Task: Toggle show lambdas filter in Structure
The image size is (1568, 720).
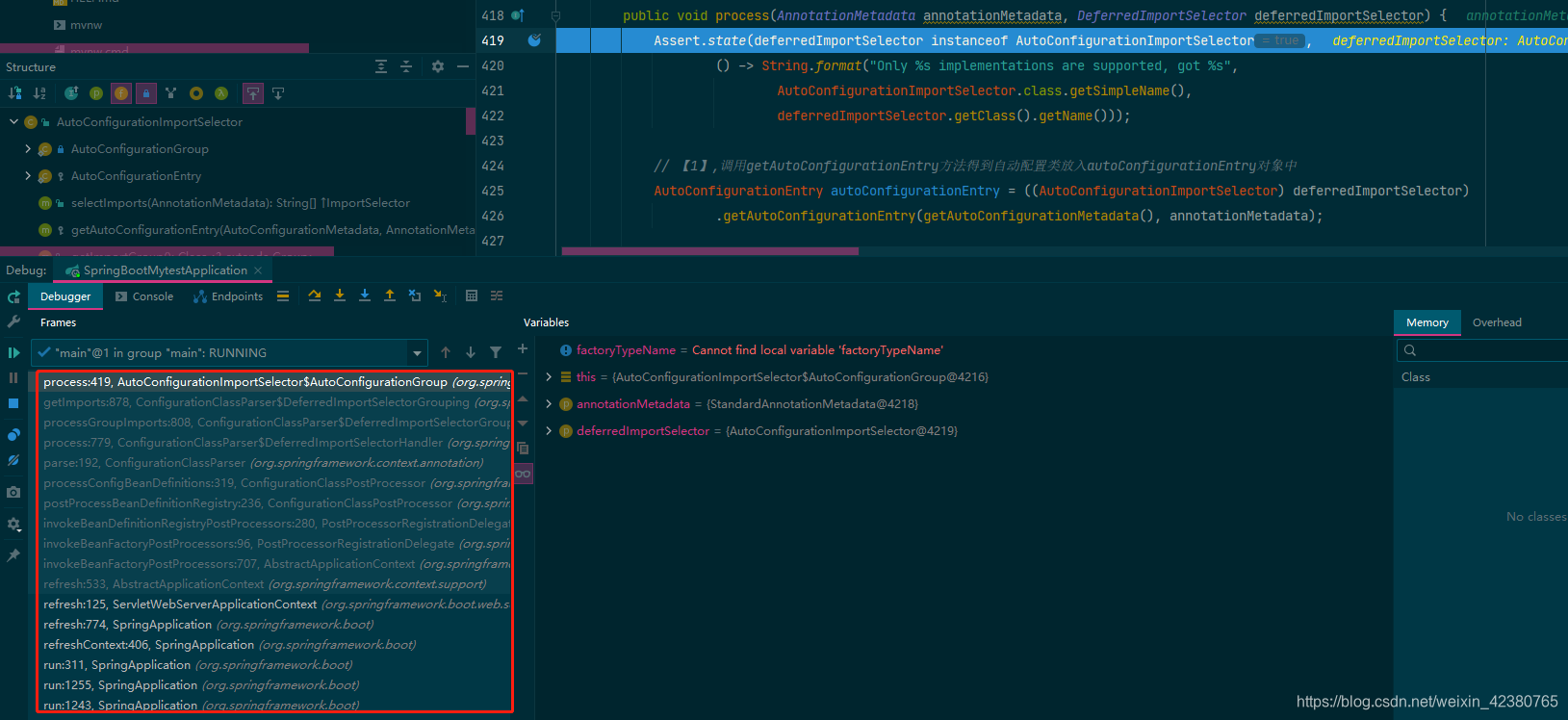Action: point(221,93)
